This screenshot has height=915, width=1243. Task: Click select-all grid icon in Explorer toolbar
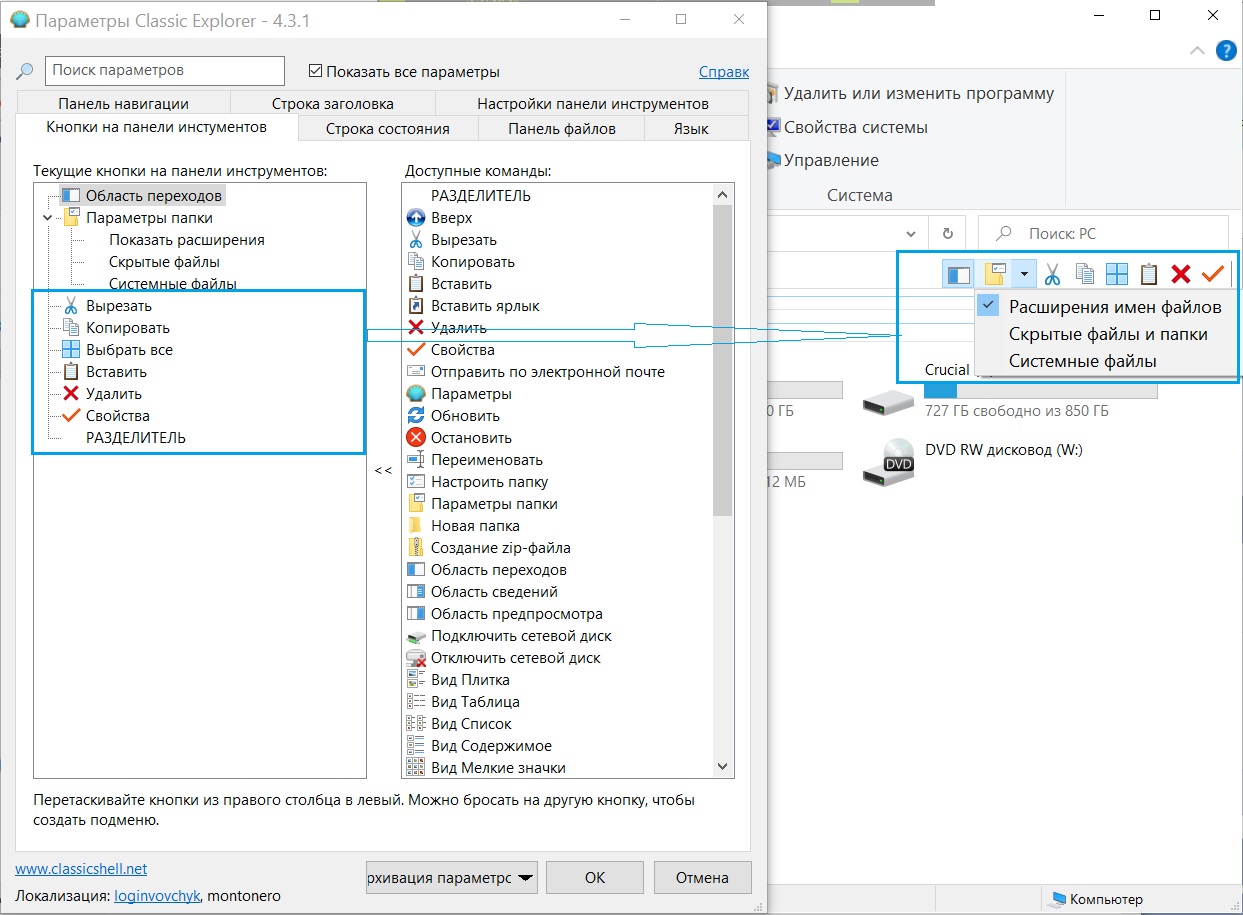click(x=1116, y=273)
